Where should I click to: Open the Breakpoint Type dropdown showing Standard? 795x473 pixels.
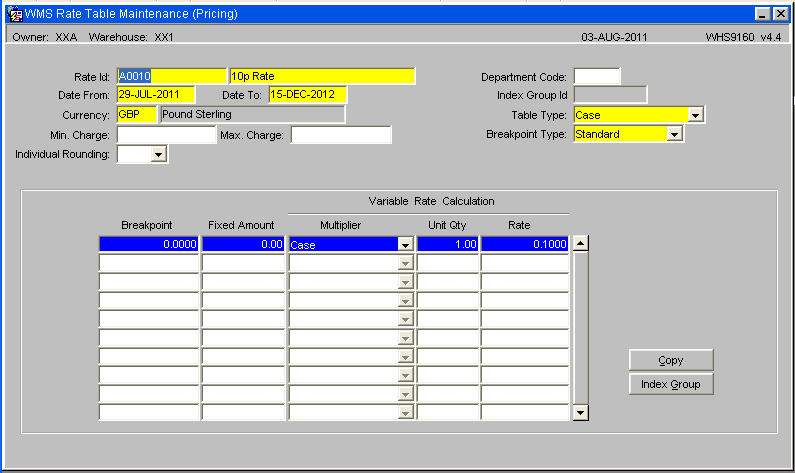(x=674, y=134)
